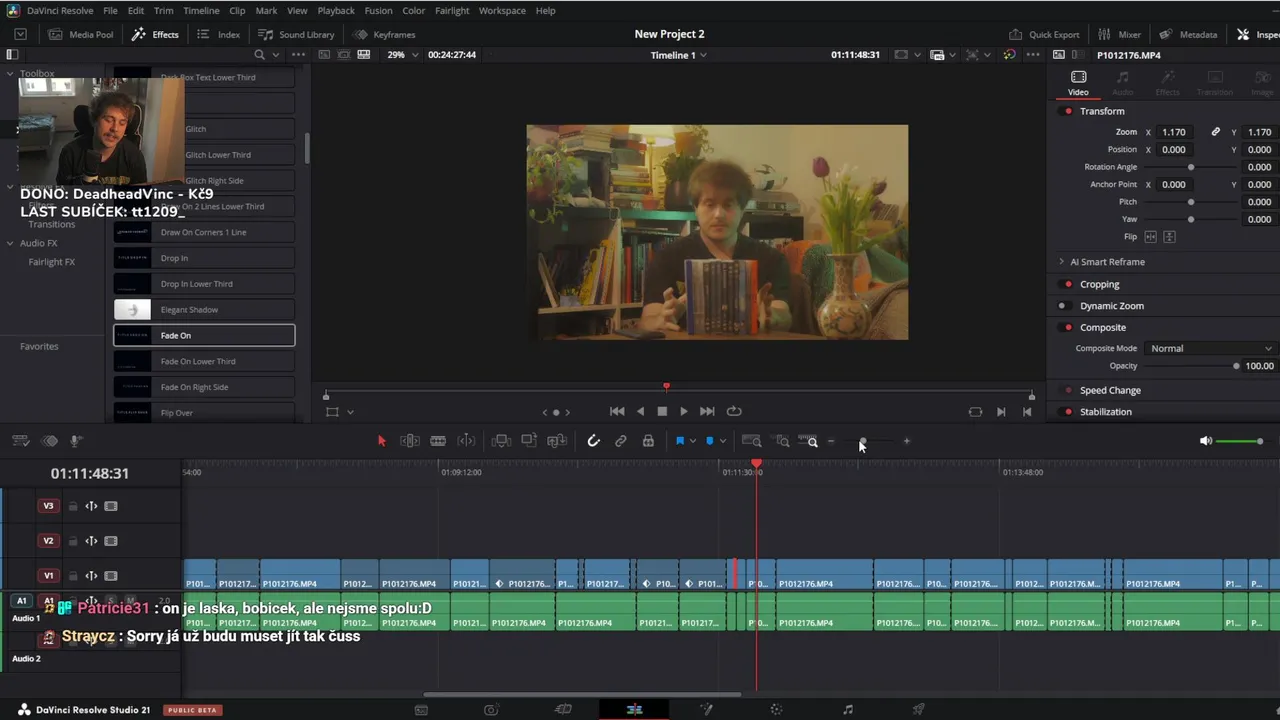
Task: Jump to first frame in transport controls
Action: (617, 411)
